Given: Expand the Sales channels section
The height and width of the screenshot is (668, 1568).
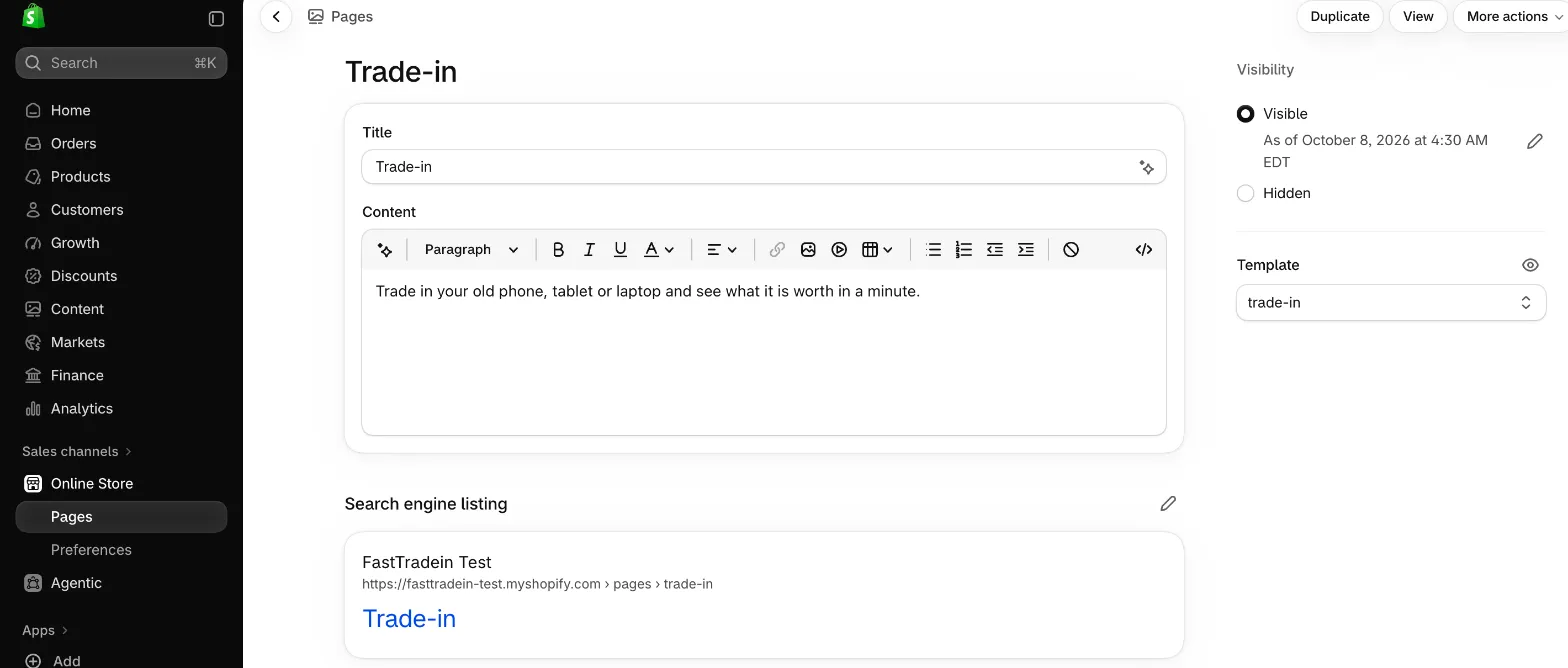Looking at the screenshot, I should click(x=77, y=452).
